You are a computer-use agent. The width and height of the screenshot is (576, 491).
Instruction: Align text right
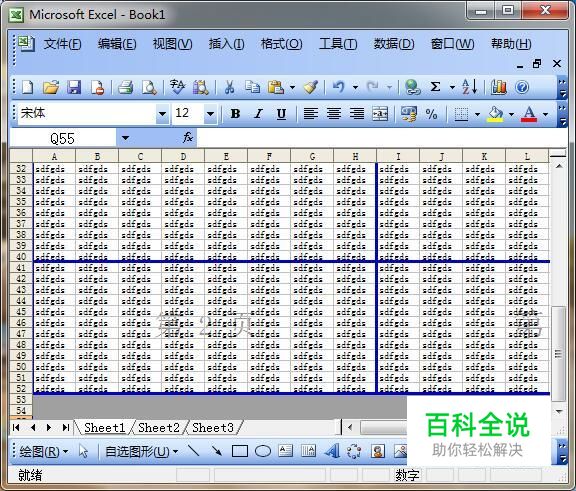pyautogui.click(x=357, y=114)
